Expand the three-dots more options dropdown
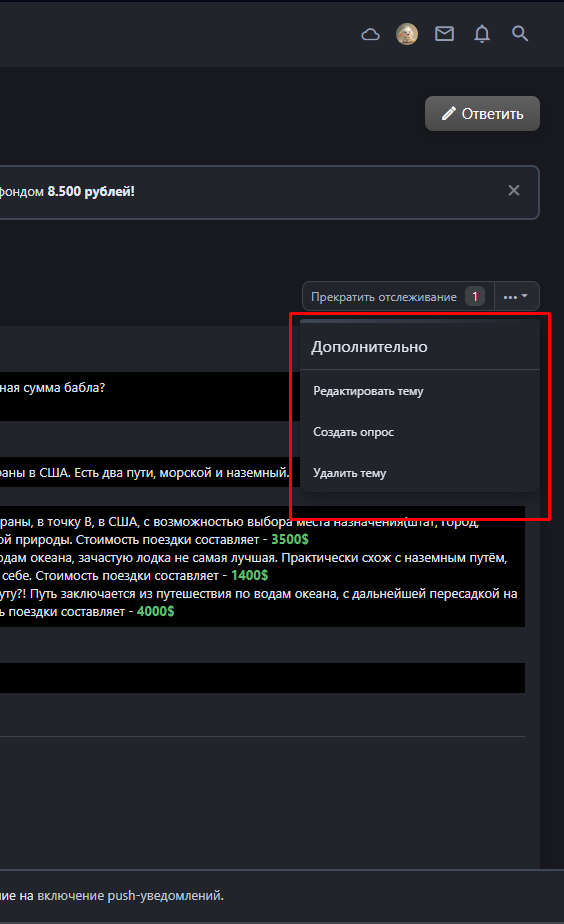Screen dimensions: 564x924 [x=516, y=296]
